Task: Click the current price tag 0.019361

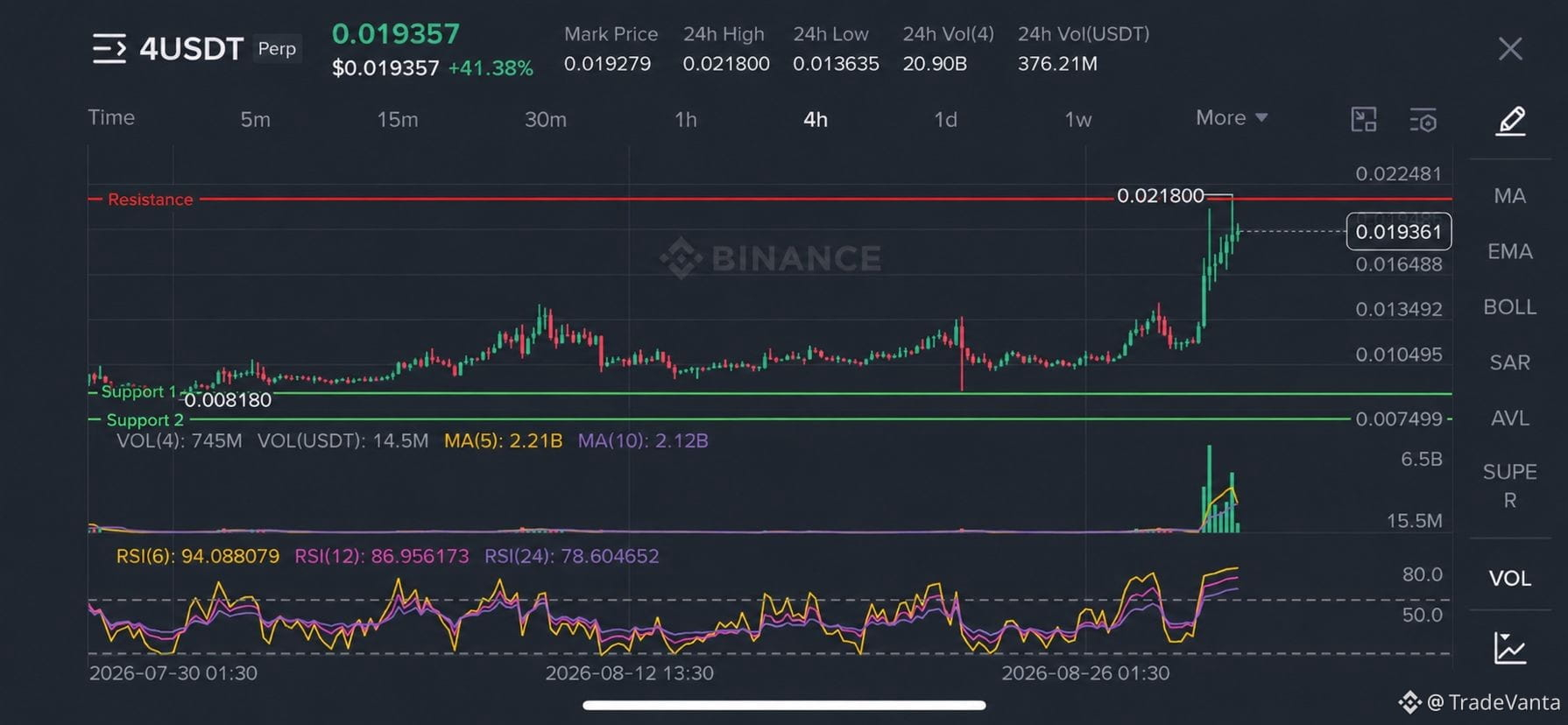Action: (1399, 232)
